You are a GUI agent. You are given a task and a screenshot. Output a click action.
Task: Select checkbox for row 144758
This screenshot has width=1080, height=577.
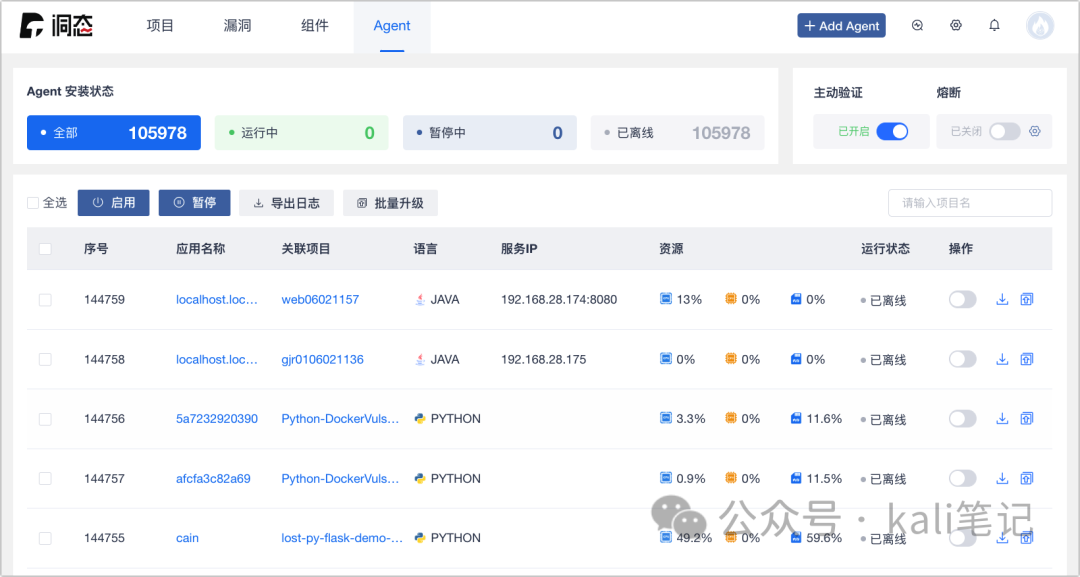(45, 359)
